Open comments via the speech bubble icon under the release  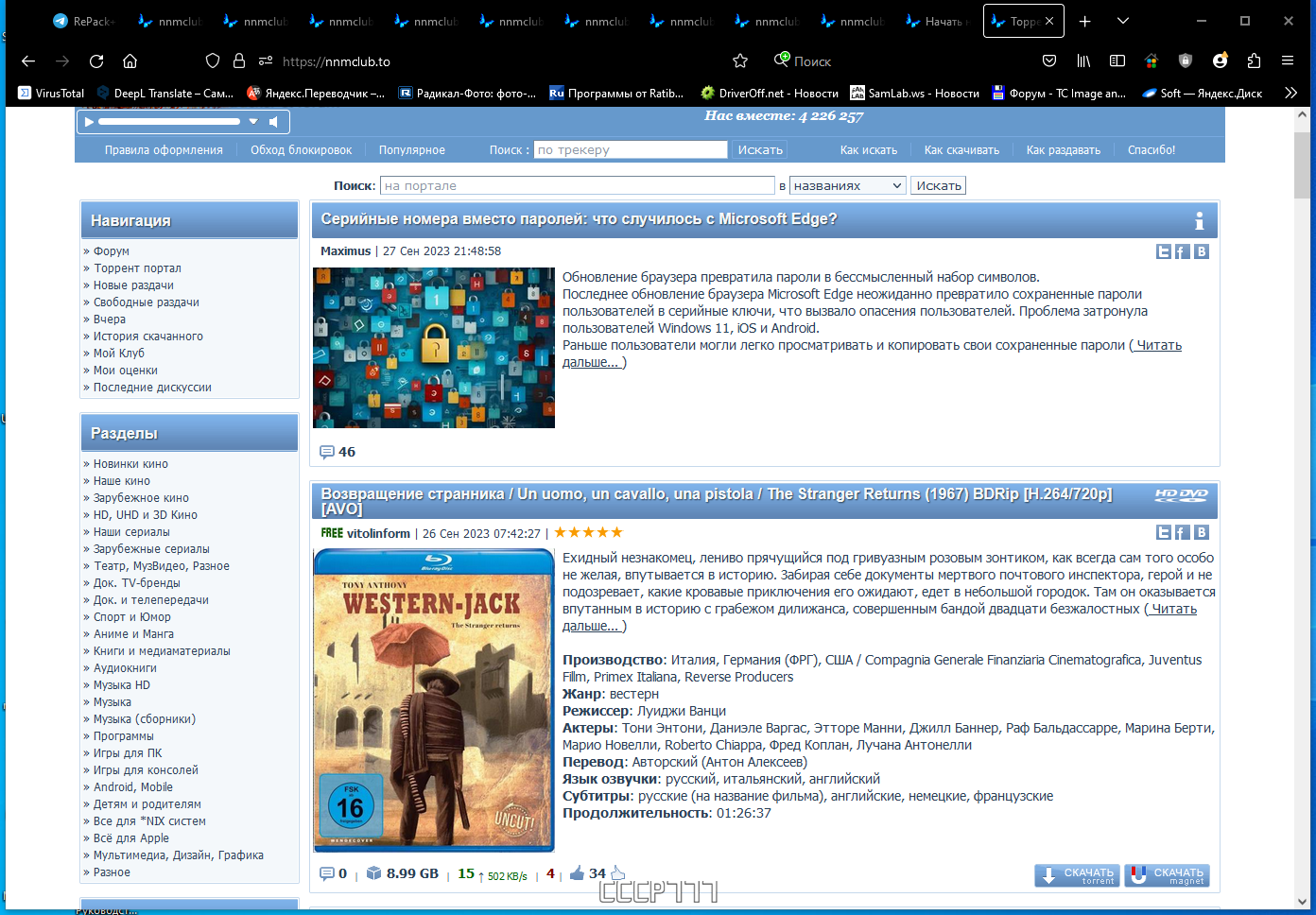(x=326, y=873)
